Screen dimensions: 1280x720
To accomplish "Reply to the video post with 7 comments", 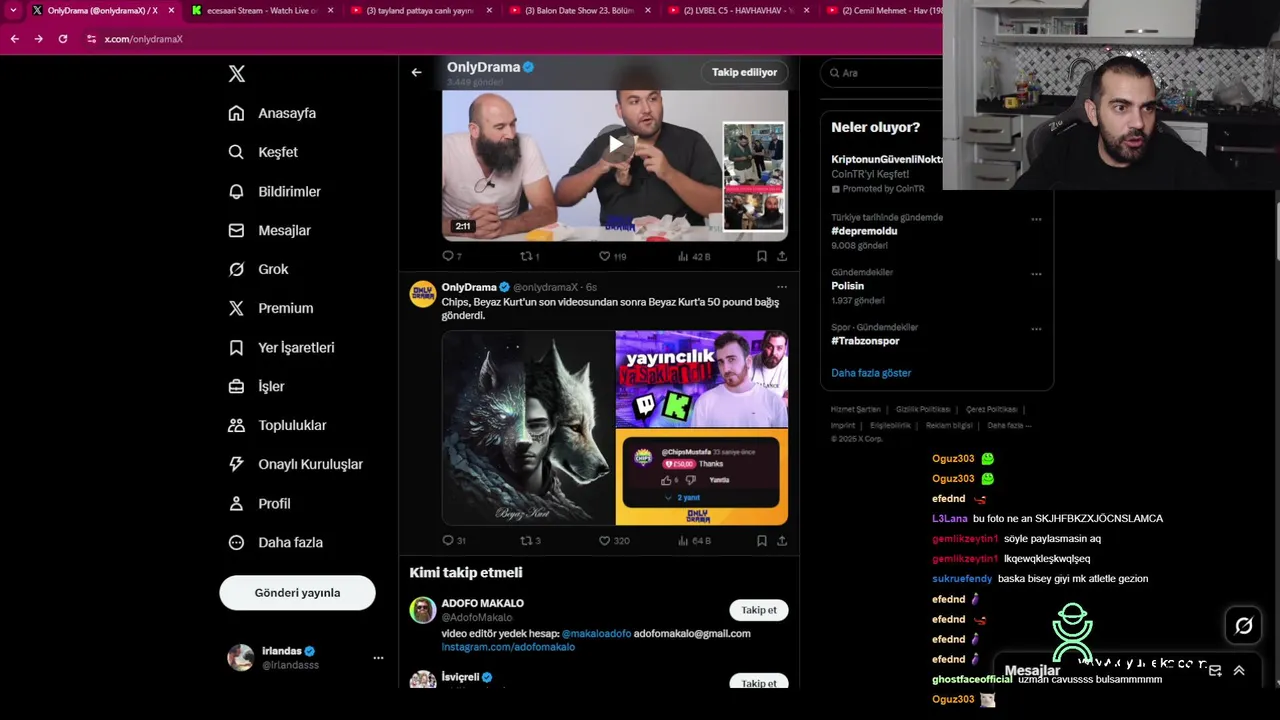I will [x=452, y=256].
